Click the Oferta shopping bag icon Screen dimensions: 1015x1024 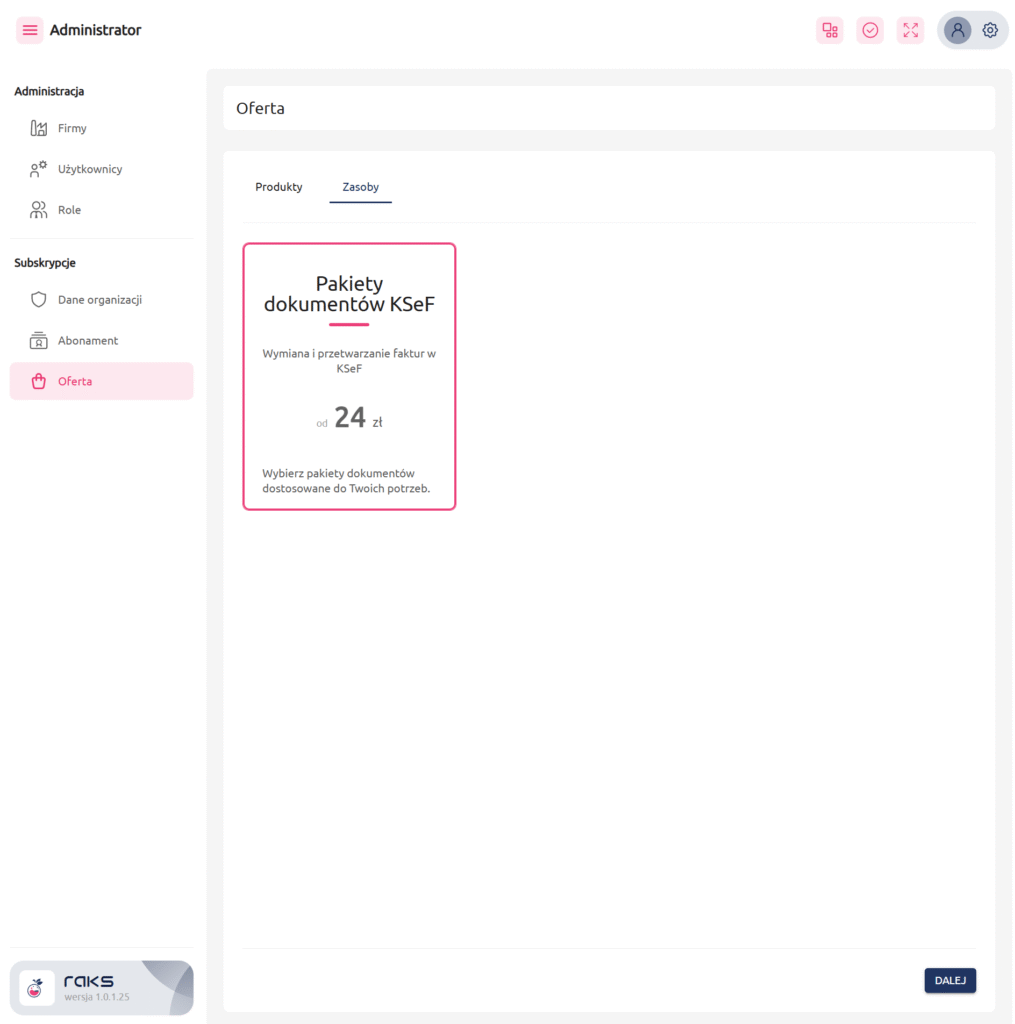[x=39, y=381]
